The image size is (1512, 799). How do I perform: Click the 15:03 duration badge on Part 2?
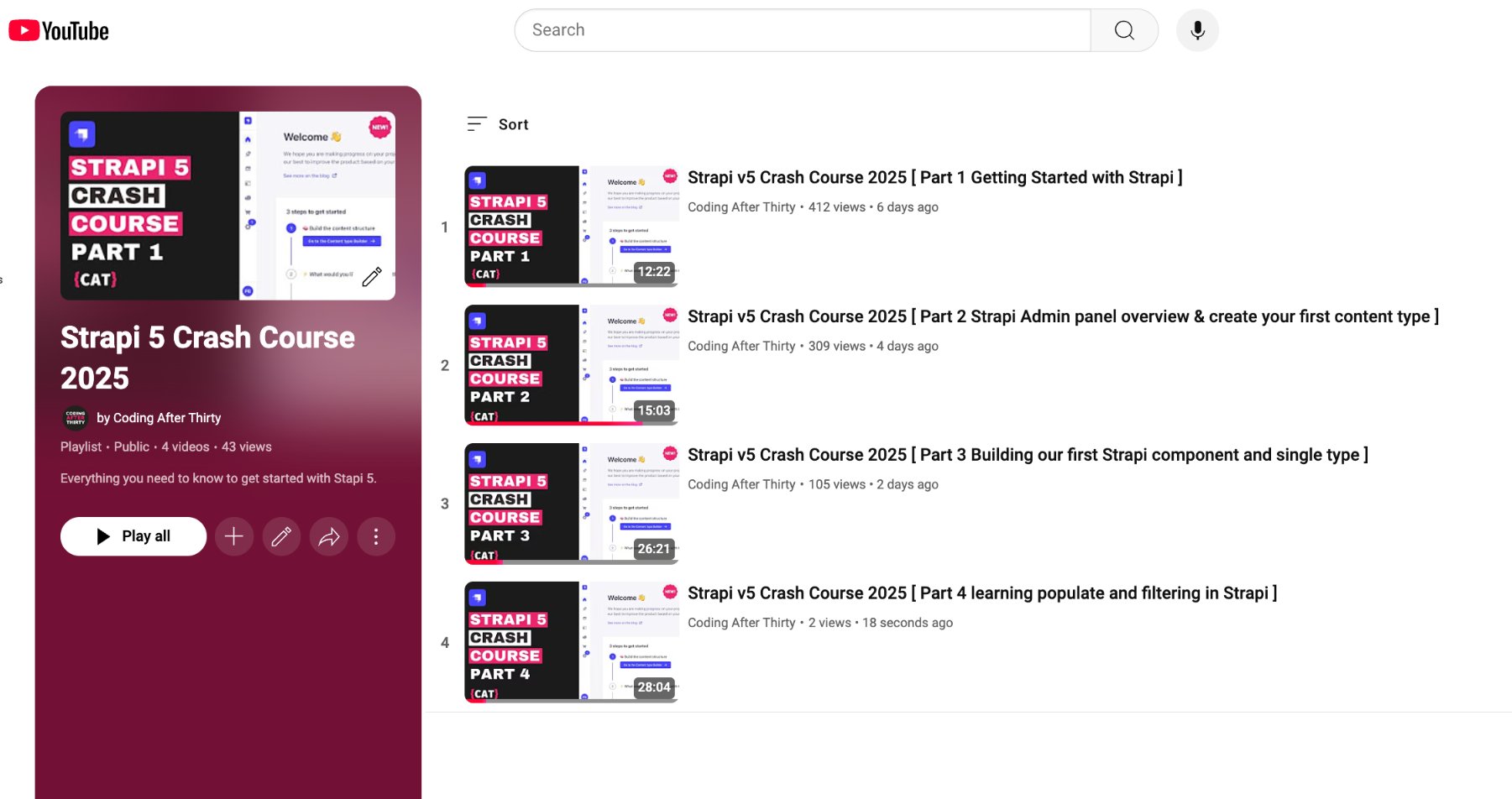pos(654,410)
